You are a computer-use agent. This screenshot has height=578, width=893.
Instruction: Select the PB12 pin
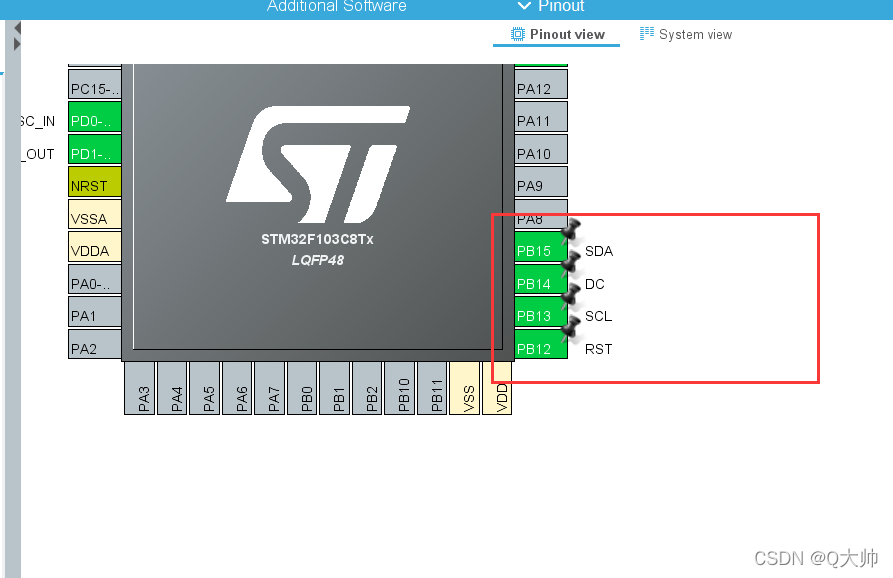click(540, 344)
